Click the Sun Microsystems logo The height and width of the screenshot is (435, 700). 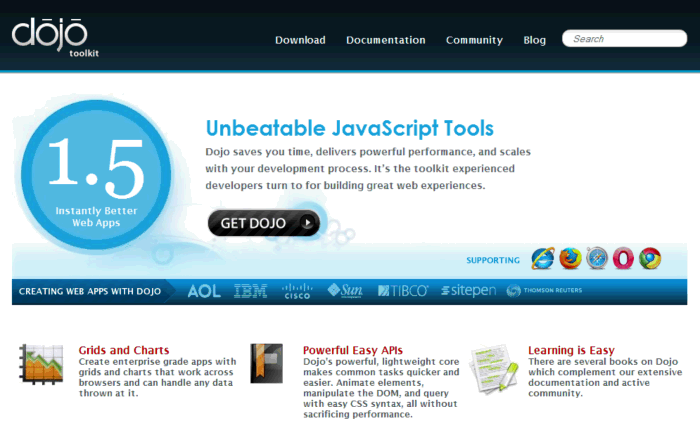(345, 291)
